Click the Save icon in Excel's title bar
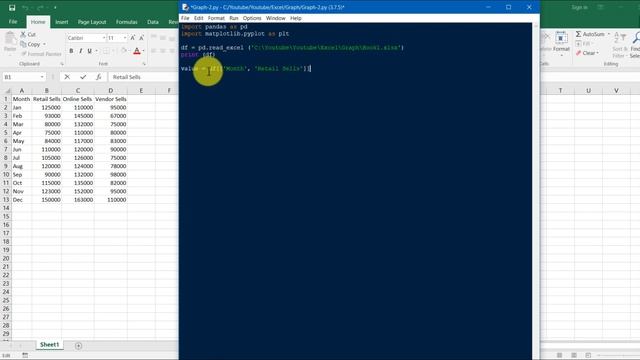 click(12, 7)
